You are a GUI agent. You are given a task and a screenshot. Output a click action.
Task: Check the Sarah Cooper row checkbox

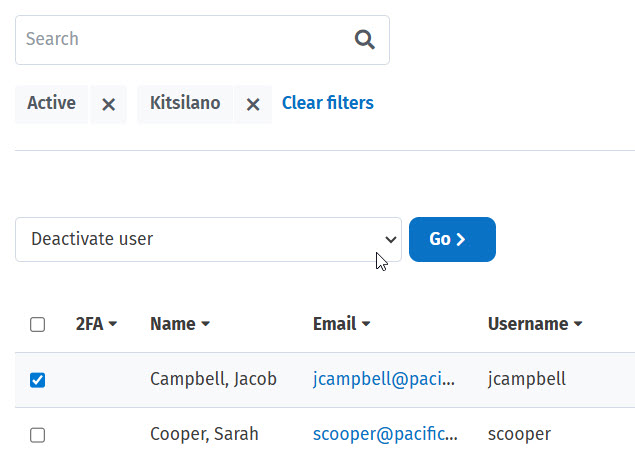click(38, 435)
